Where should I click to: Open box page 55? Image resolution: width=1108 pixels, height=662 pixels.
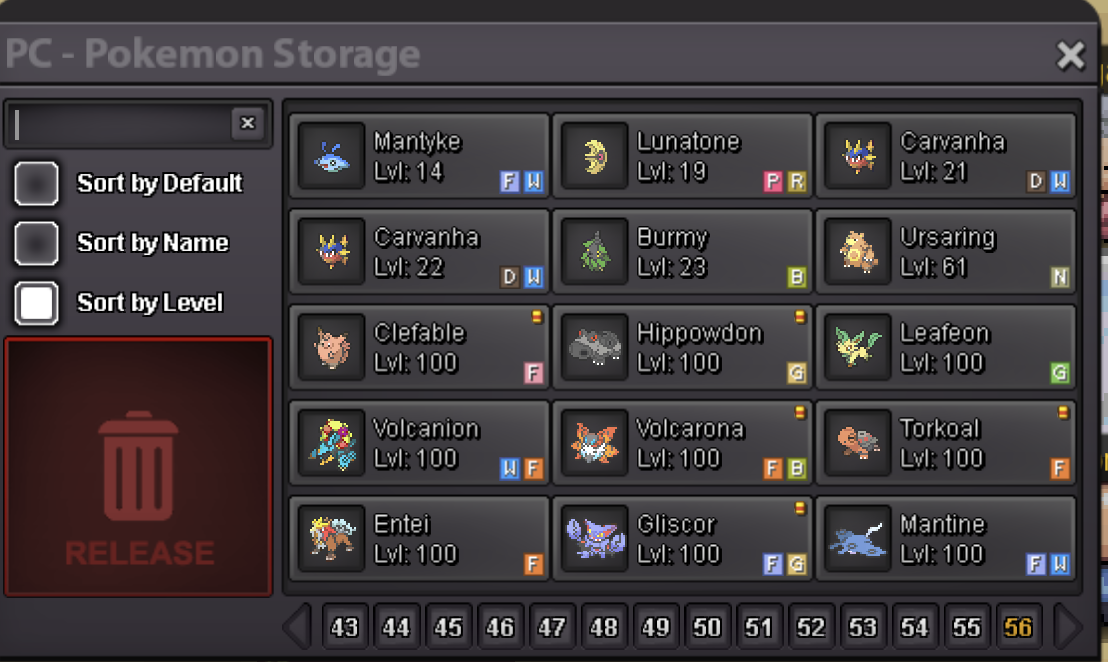pos(967,627)
